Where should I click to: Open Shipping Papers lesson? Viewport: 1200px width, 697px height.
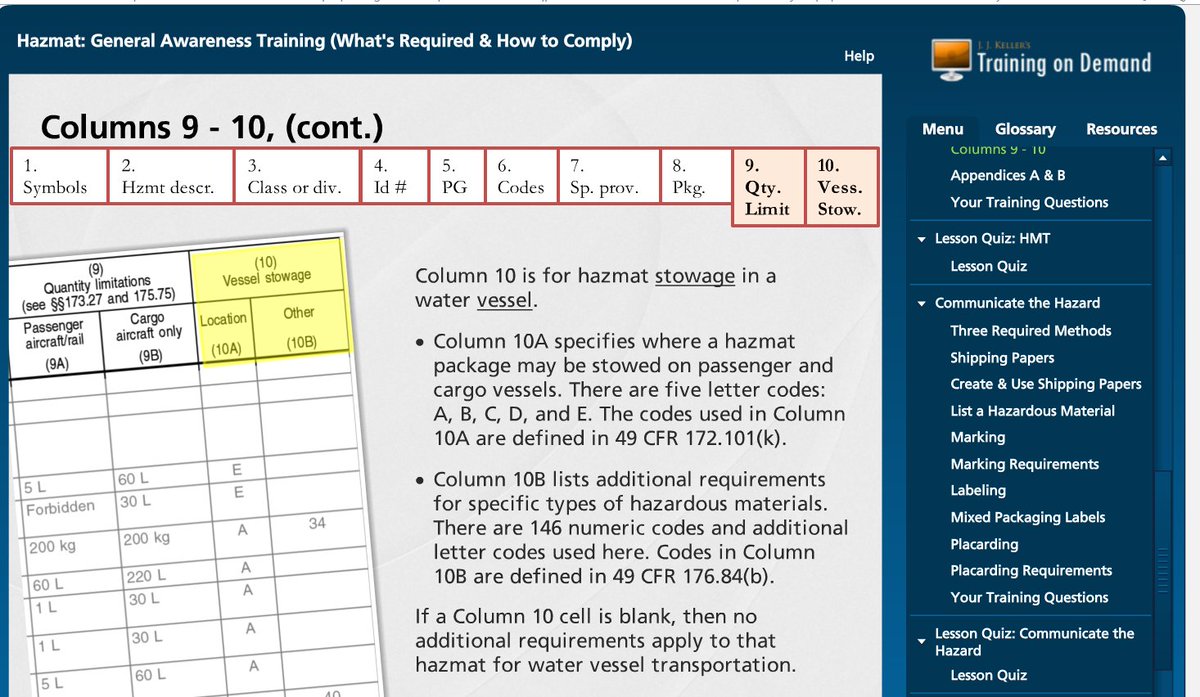click(1002, 358)
